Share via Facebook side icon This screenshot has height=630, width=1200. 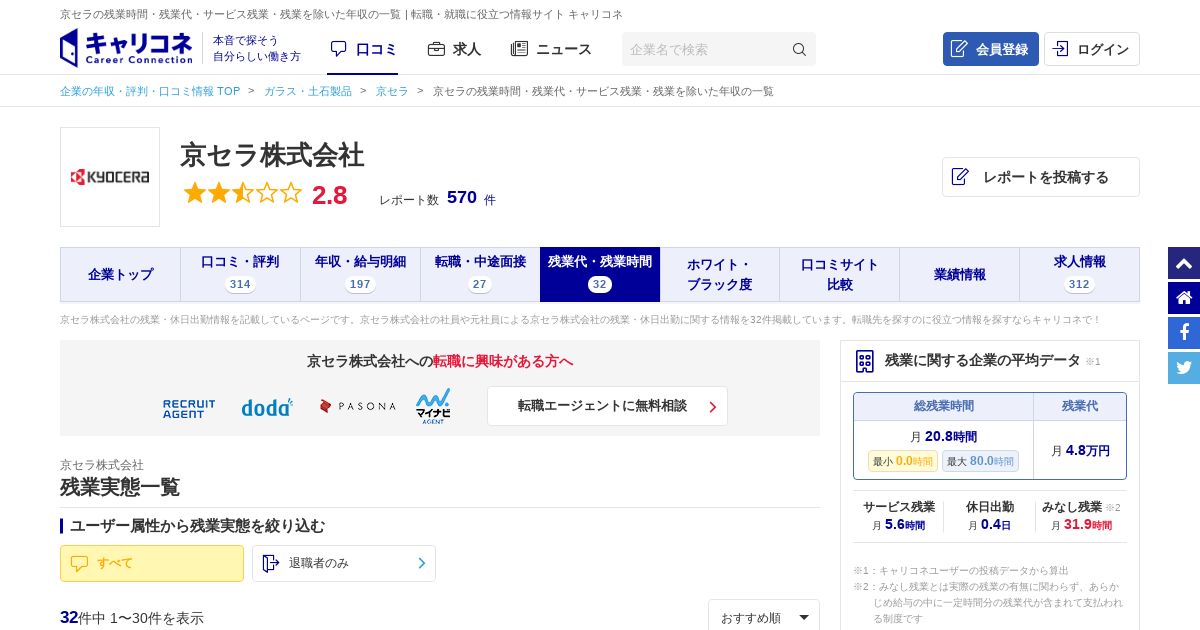click(1184, 333)
